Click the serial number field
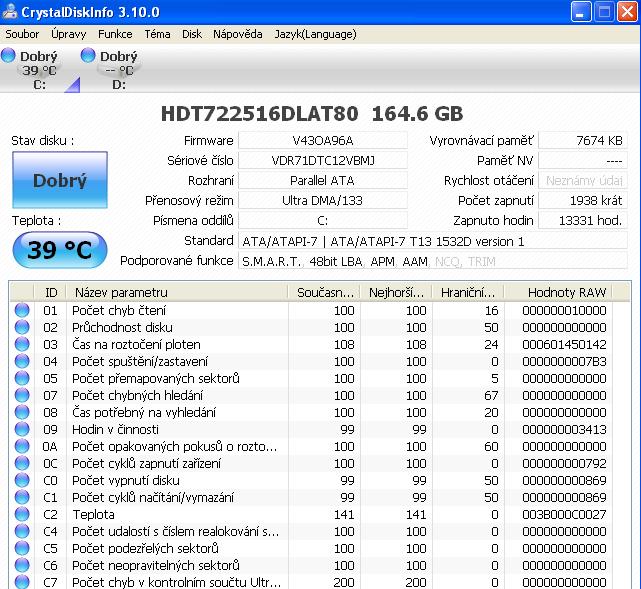Viewport: 641px width, 589px height. tap(323, 161)
